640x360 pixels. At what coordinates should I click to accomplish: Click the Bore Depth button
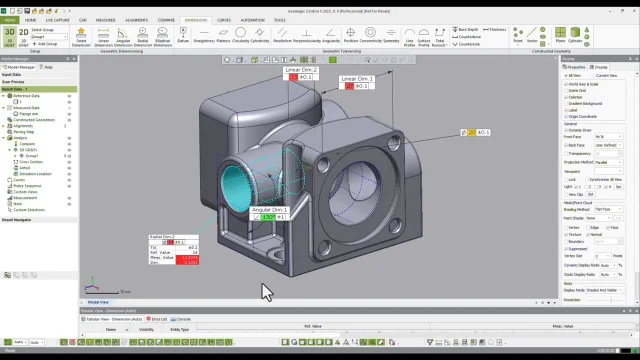pyautogui.click(x=465, y=29)
